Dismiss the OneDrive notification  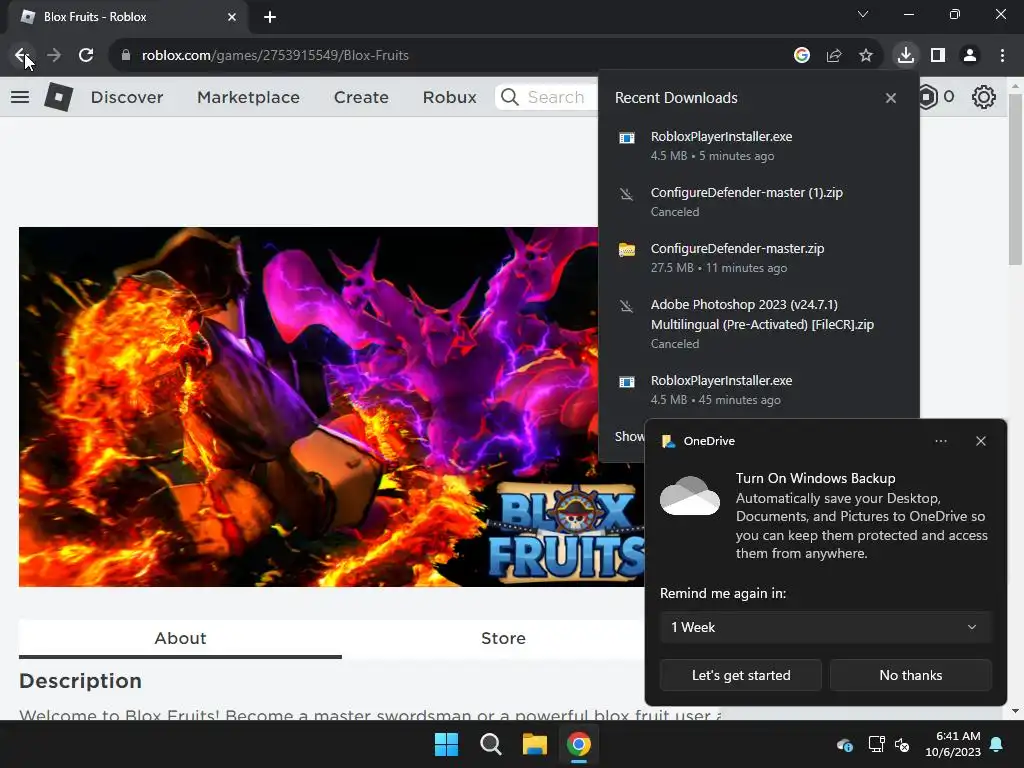[x=981, y=441]
